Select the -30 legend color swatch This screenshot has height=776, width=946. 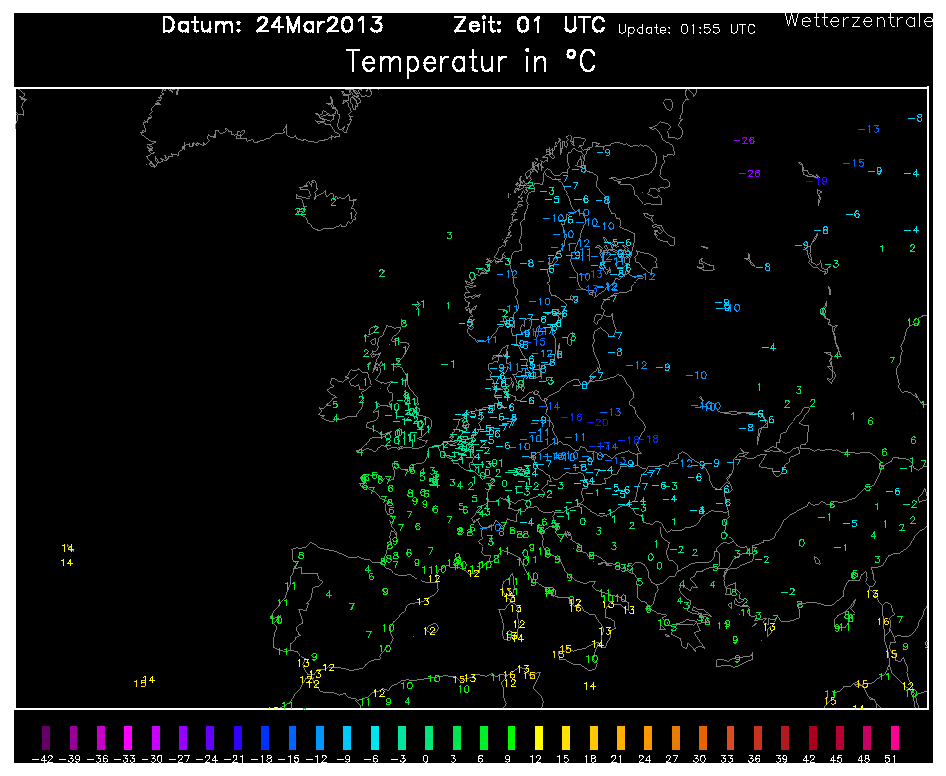coord(156,737)
